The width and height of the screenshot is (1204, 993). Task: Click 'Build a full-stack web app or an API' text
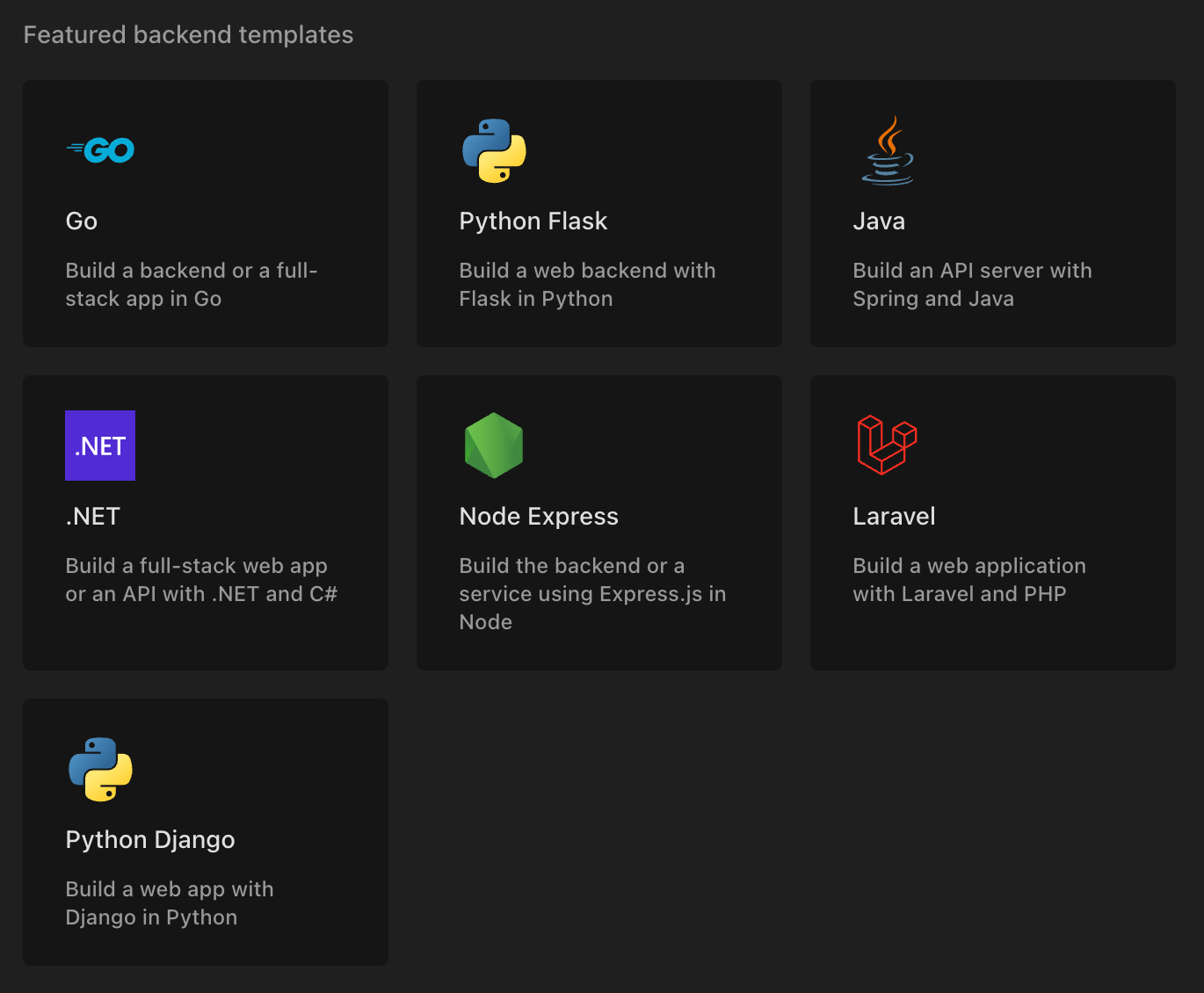coord(201,580)
